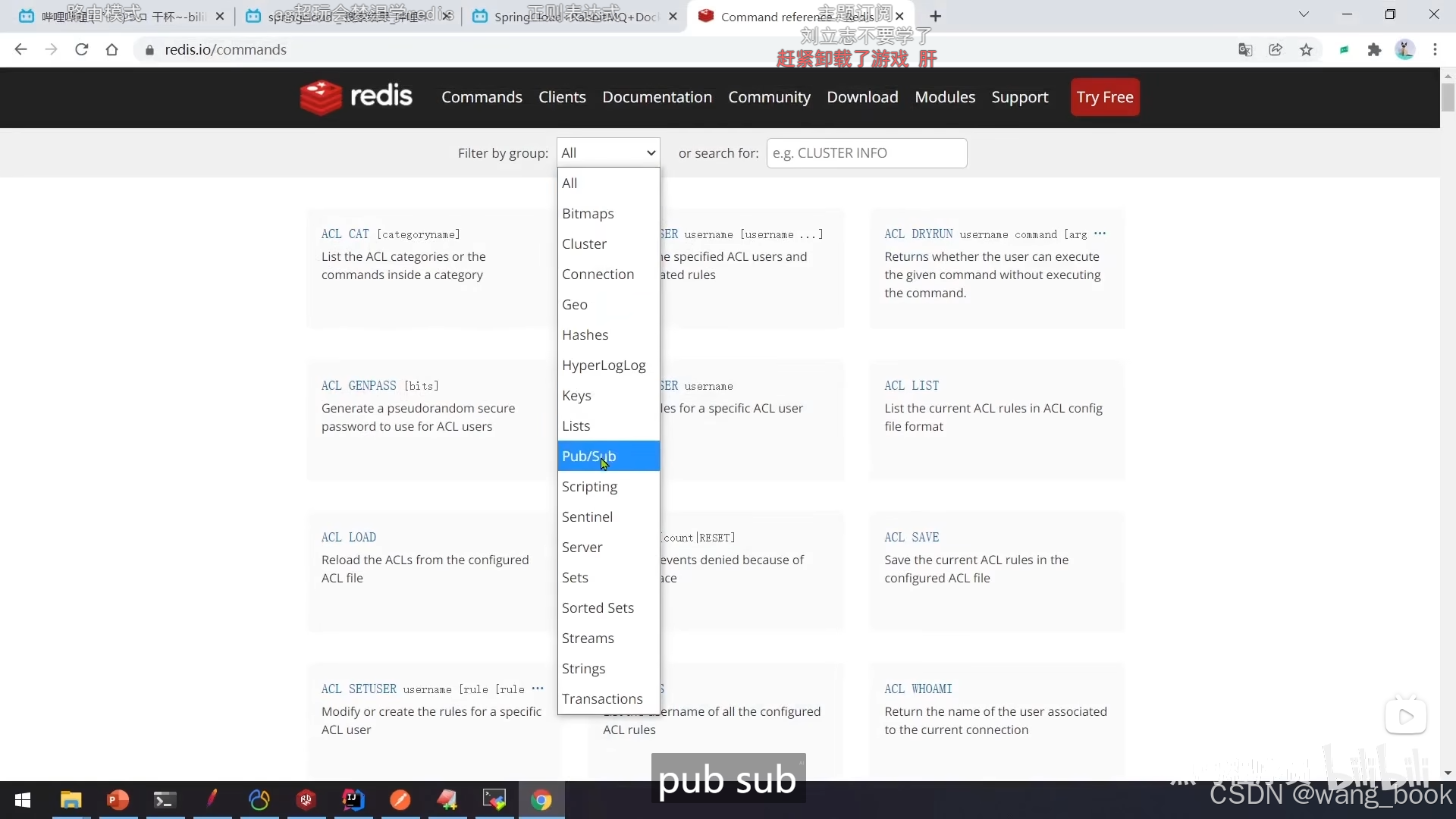This screenshot has width=1456, height=819.
Task: Select All in group list
Action: [609, 183]
